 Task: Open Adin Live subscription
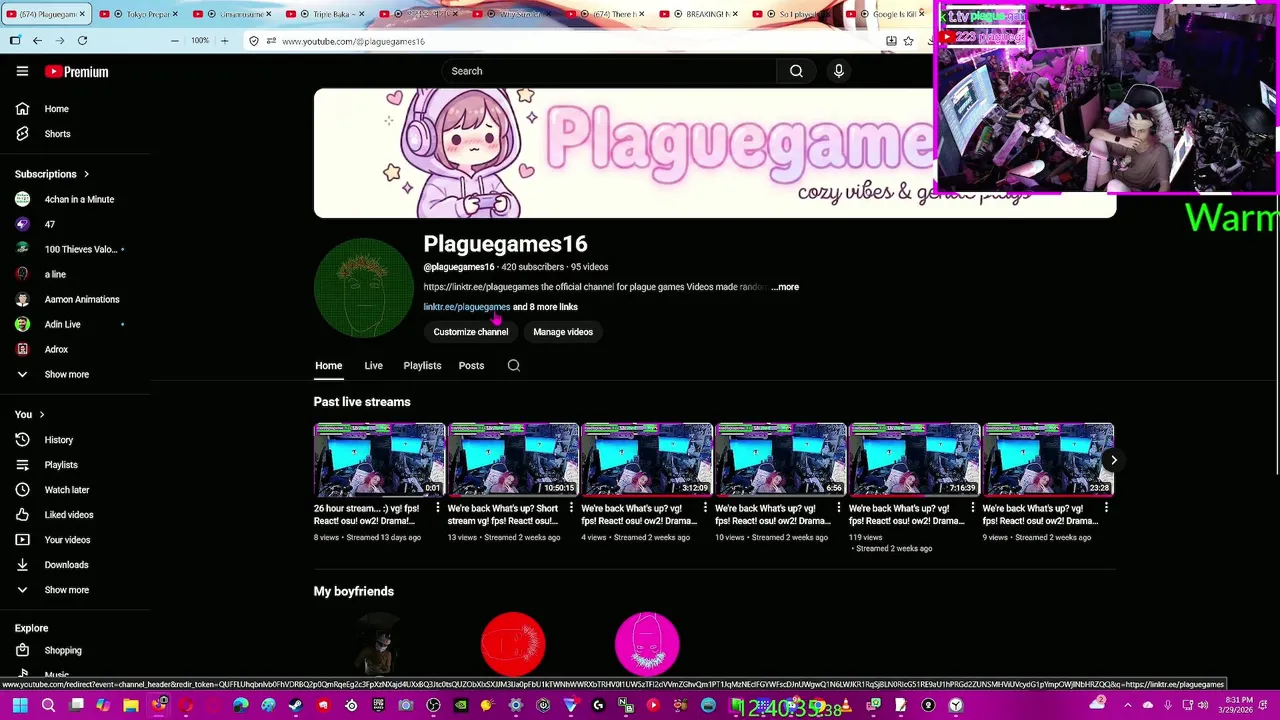62,324
